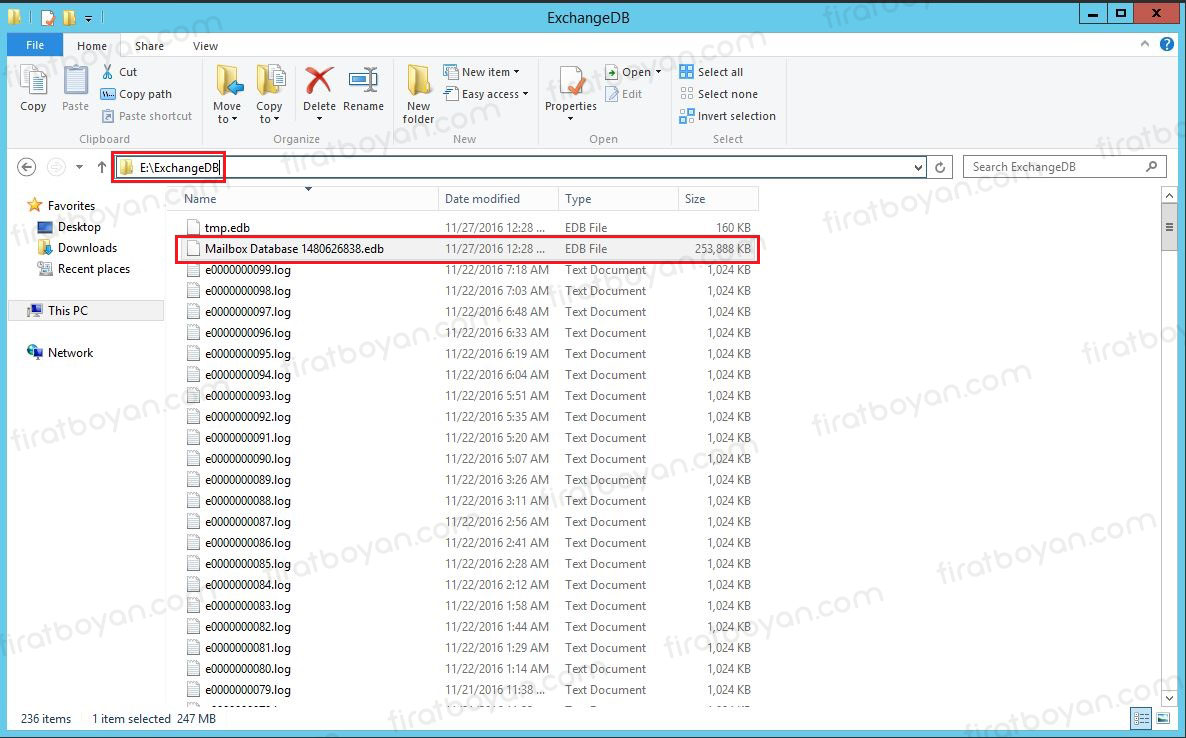Click quick access New folder icon in title bar
Image resolution: width=1186 pixels, height=738 pixels.
tap(69, 17)
